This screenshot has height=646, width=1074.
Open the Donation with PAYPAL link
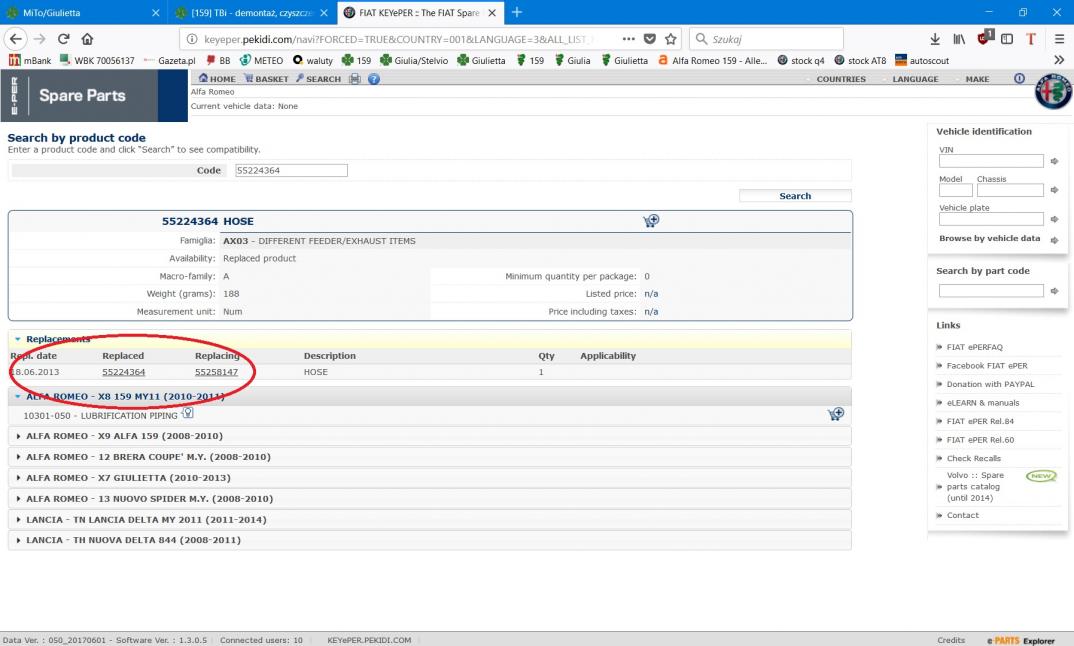point(990,384)
